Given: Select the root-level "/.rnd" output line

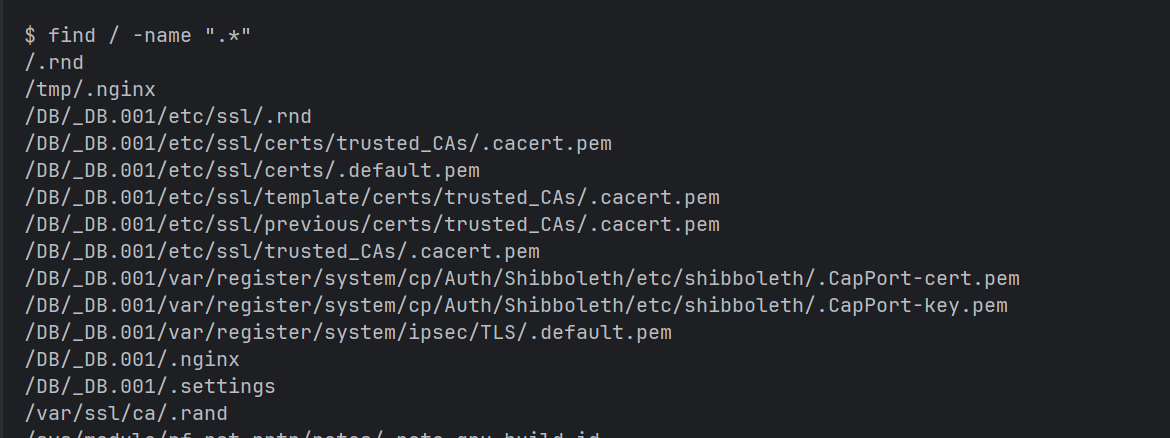Looking at the screenshot, I should pyautogui.click(x=55, y=63).
